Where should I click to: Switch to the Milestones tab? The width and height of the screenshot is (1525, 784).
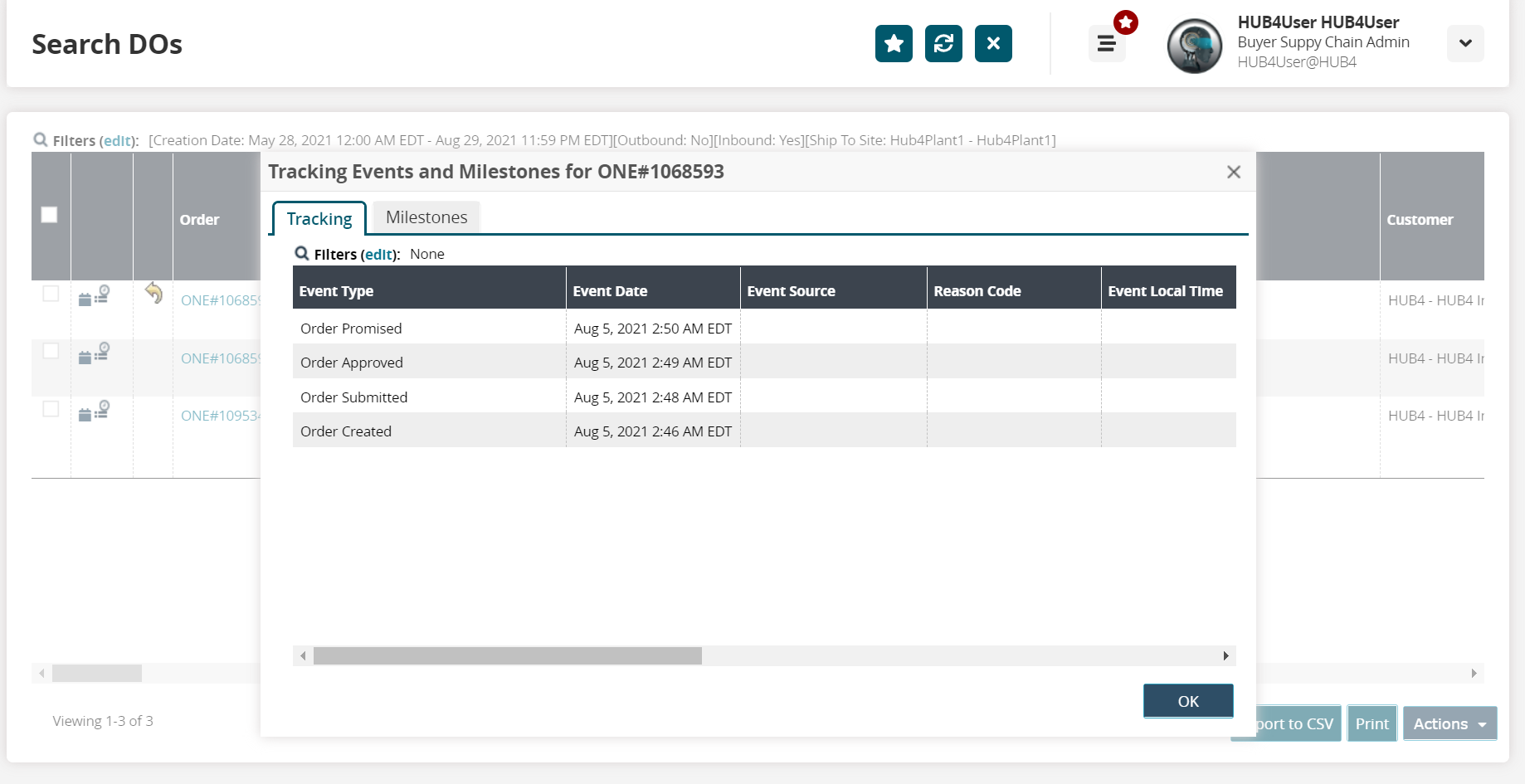click(x=426, y=217)
